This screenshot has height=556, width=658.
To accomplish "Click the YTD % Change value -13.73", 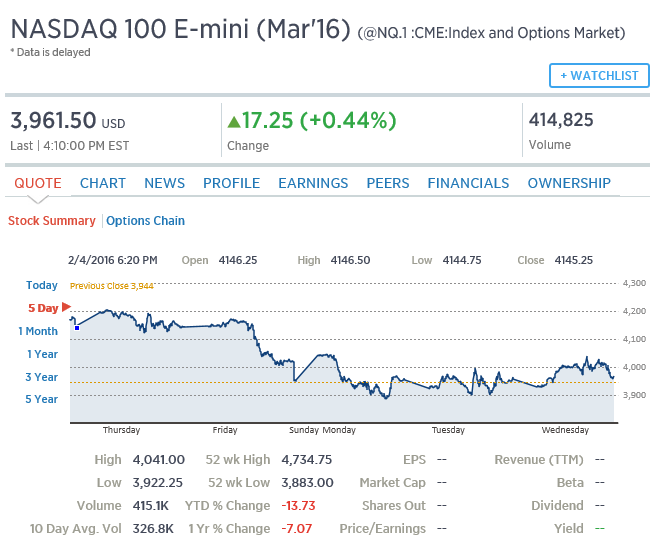I will [298, 506].
